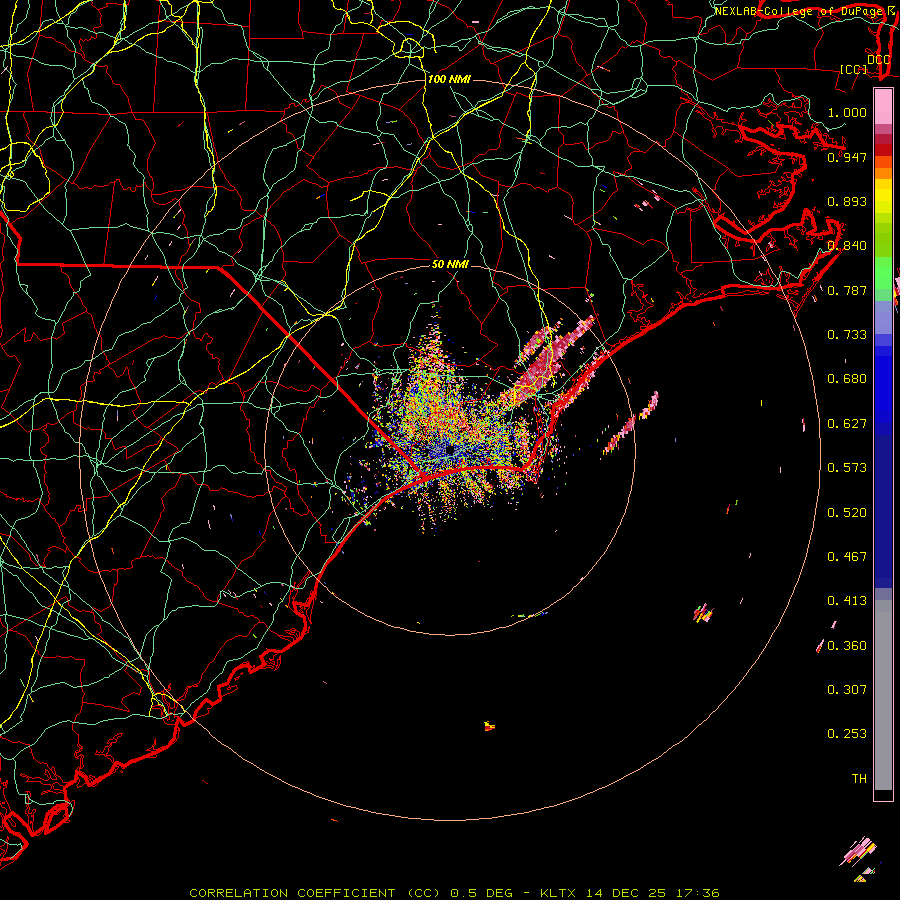This screenshot has width=900, height=900.
Task: Click the pink swatch at the color bar top
Action: [x=883, y=106]
